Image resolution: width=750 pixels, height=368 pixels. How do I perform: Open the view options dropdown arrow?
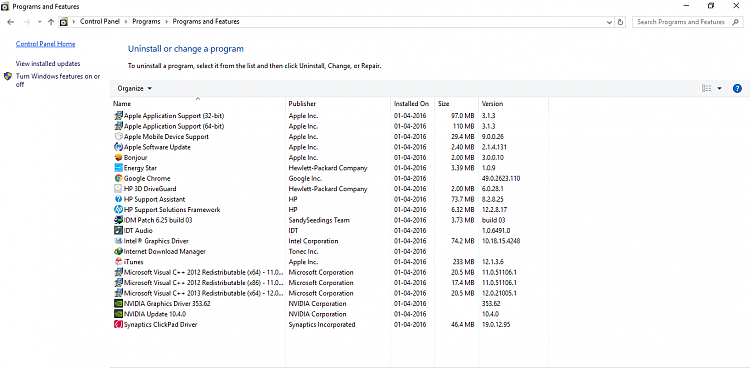pyautogui.click(x=719, y=88)
